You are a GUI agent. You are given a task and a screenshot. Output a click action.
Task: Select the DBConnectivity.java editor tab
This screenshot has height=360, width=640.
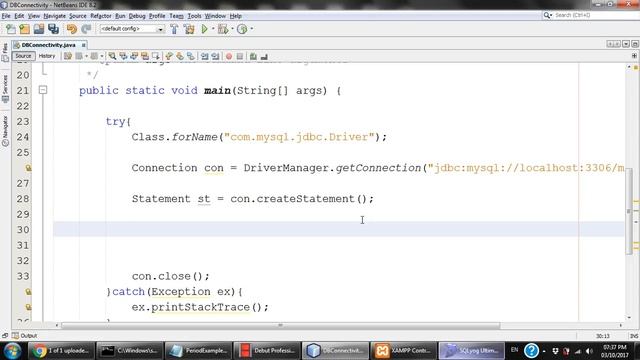(48, 45)
